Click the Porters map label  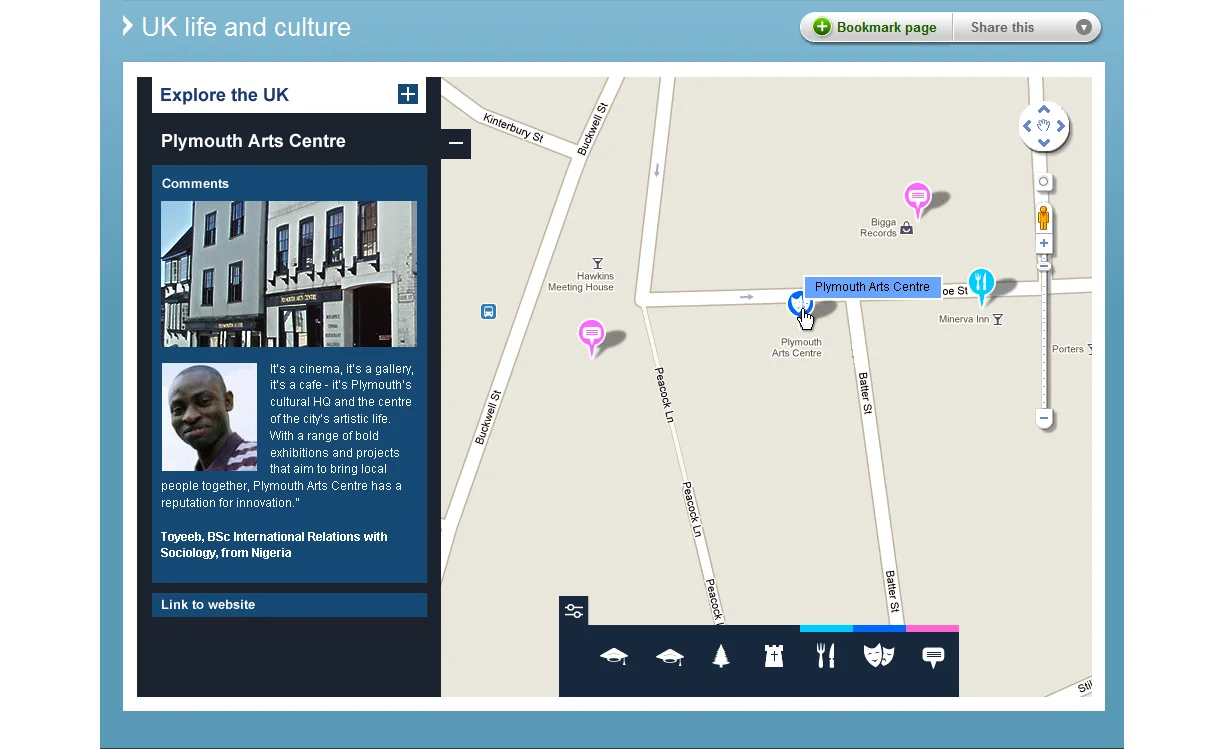1068,349
